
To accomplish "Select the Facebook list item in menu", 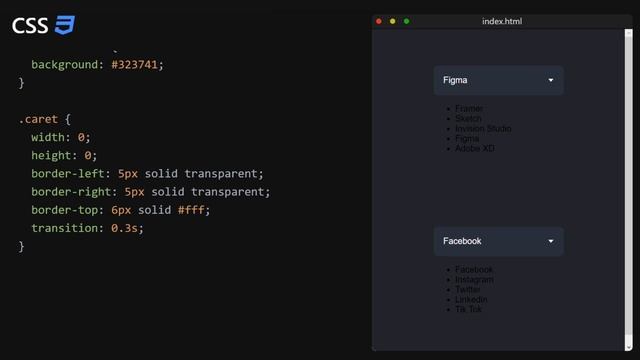I will point(474,269).
